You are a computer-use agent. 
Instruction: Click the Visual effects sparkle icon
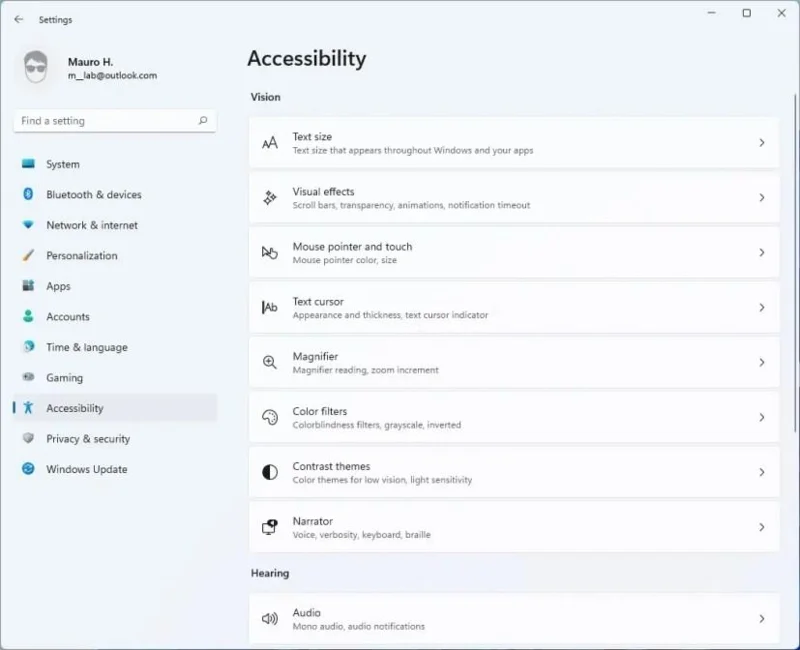pos(269,197)
